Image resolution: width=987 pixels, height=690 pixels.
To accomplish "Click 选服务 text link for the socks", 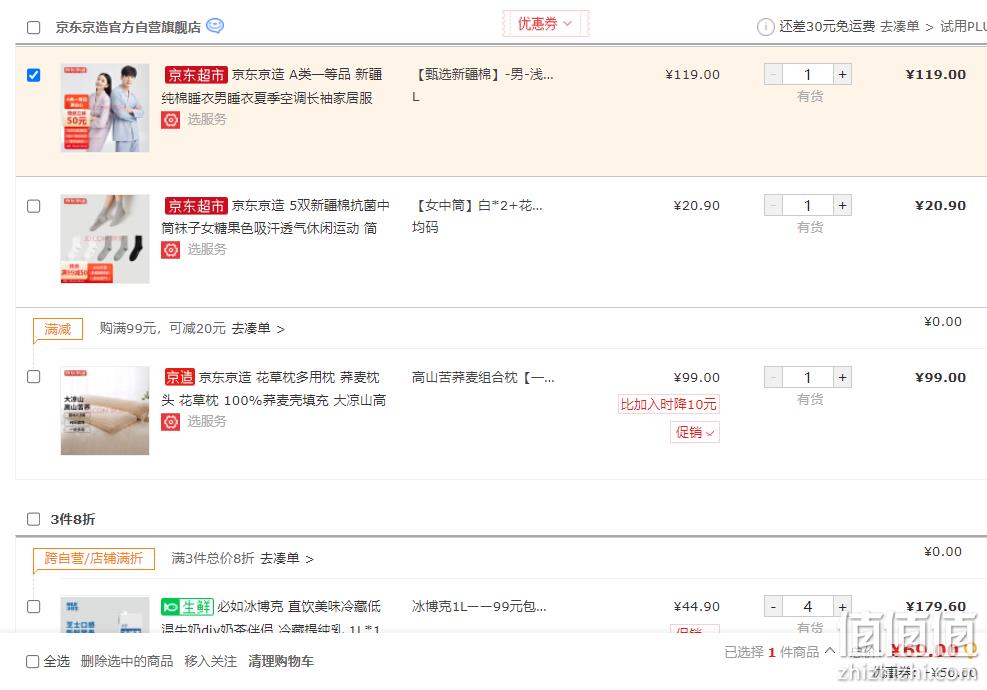I will pos(206,250).
